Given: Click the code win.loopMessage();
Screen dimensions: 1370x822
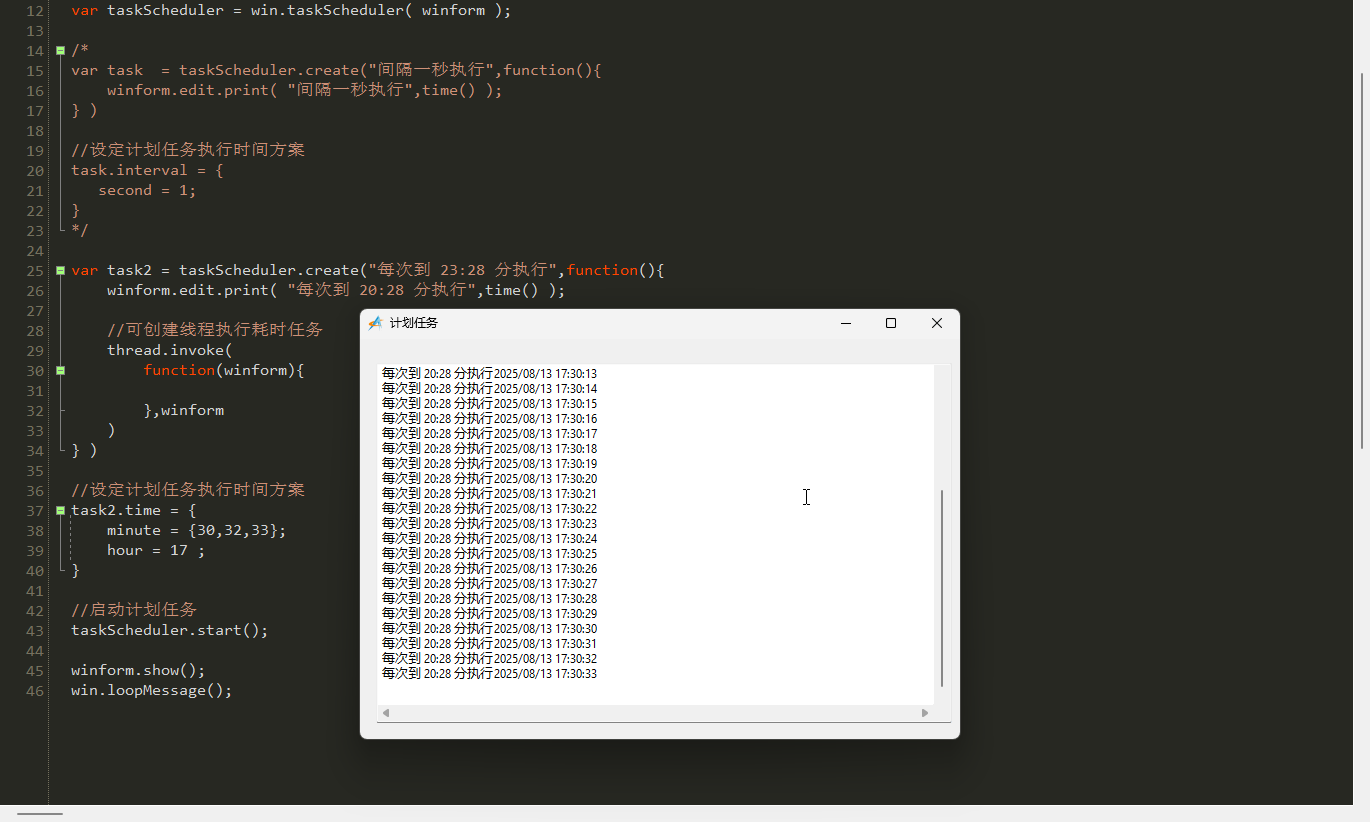Looking at the screenshot, I should tap(152, 690).
